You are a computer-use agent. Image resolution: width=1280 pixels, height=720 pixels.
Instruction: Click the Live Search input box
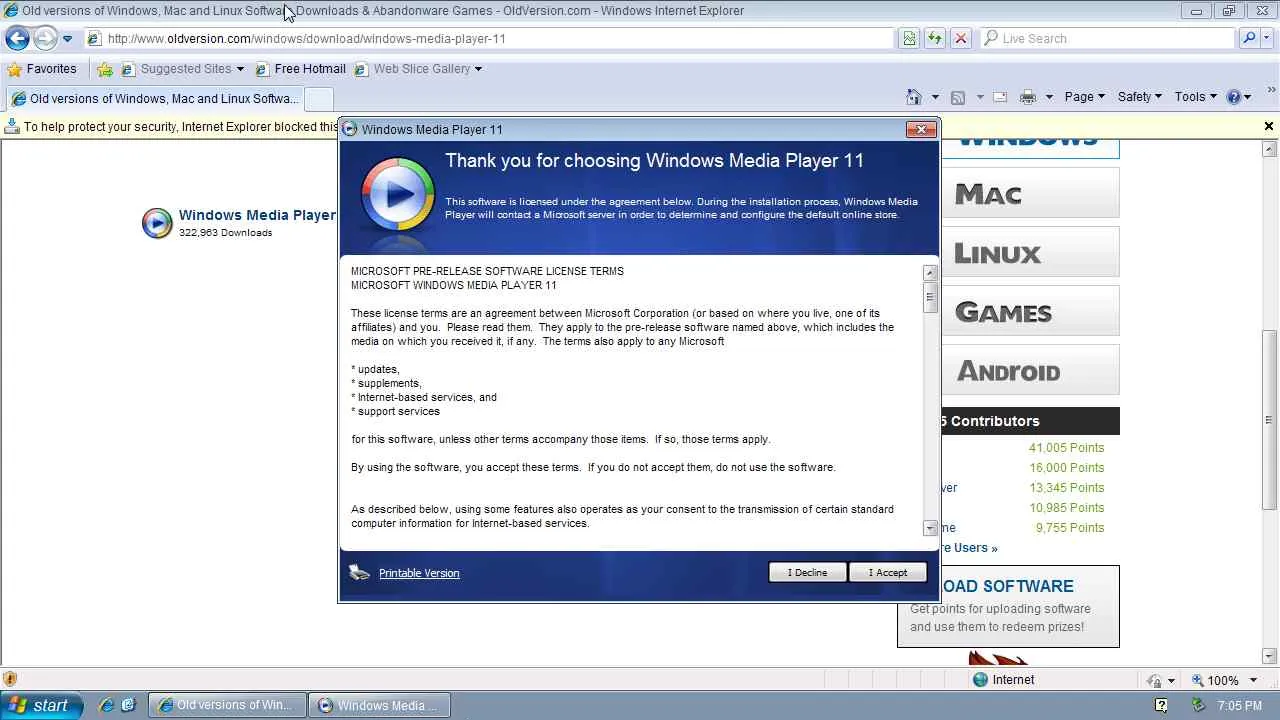[1108, 39]
